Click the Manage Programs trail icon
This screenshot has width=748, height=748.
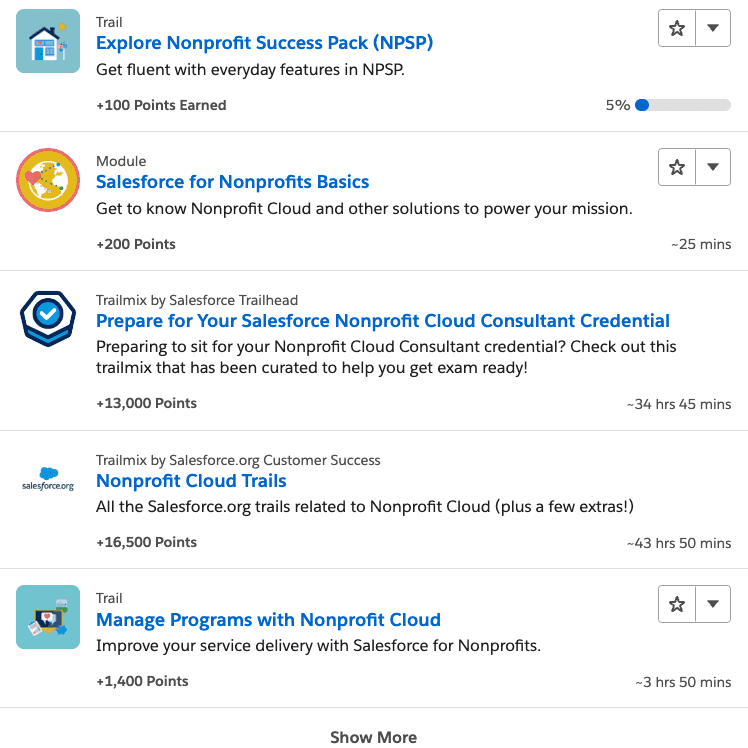click(48, 617)
